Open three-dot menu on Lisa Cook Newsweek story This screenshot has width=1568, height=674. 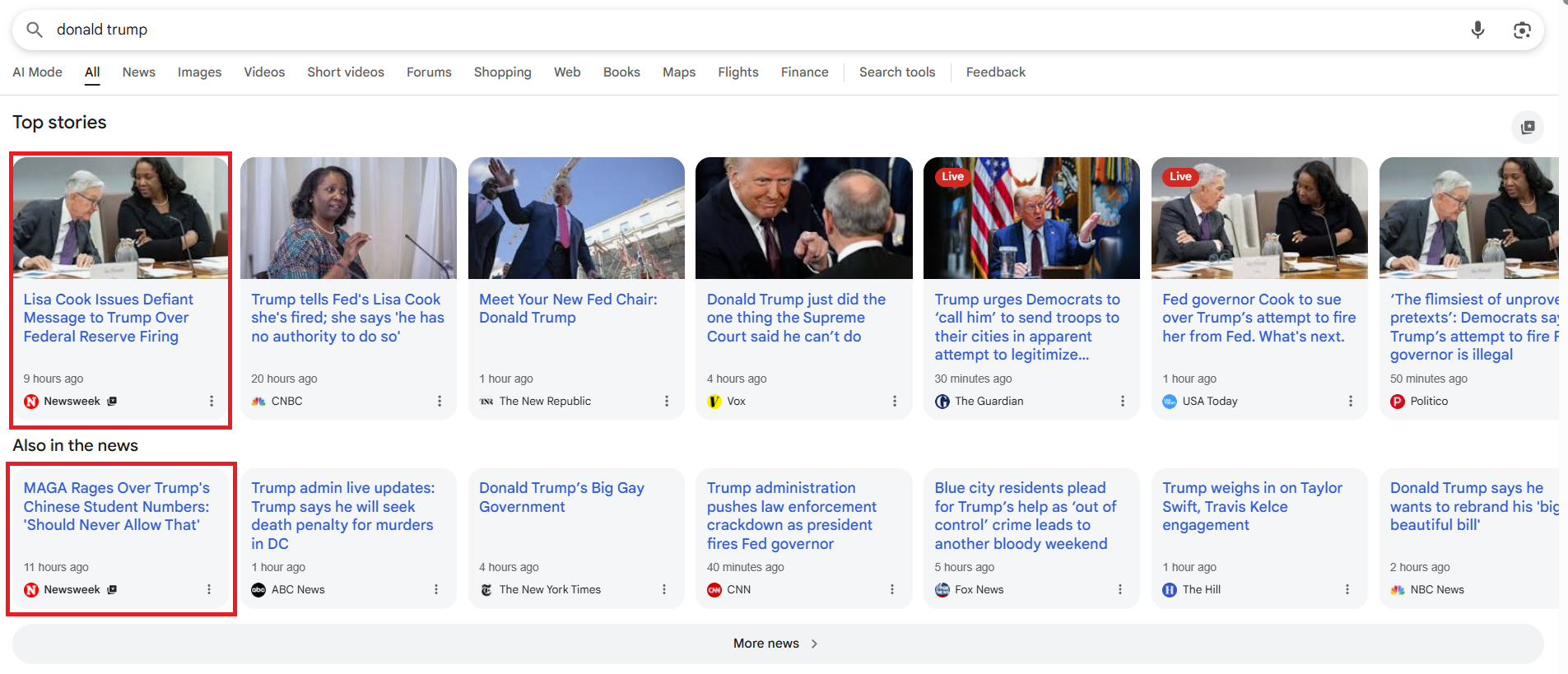[x=212, y=401]
